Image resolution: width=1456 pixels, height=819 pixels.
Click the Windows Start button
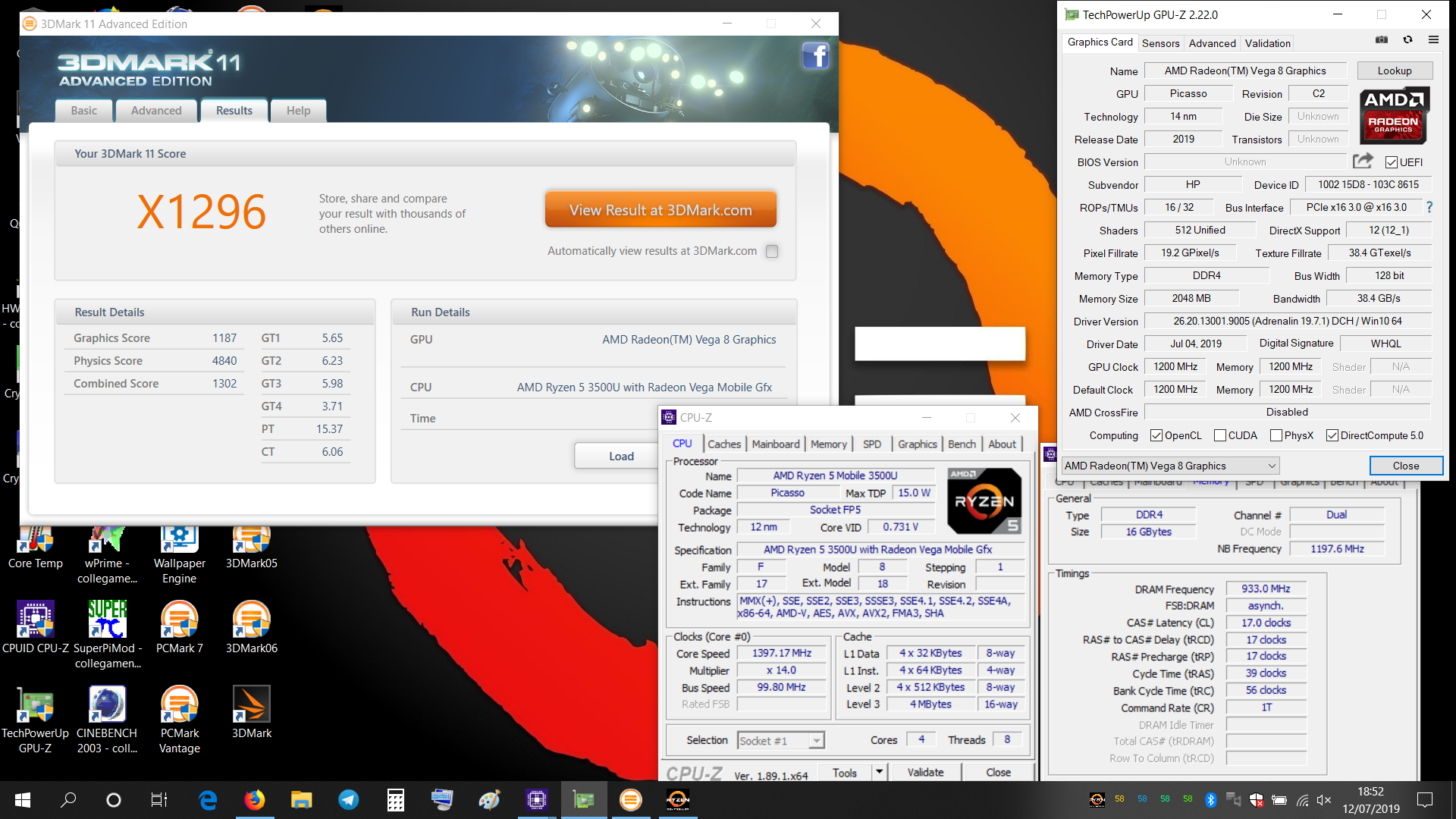pos(23,800)
